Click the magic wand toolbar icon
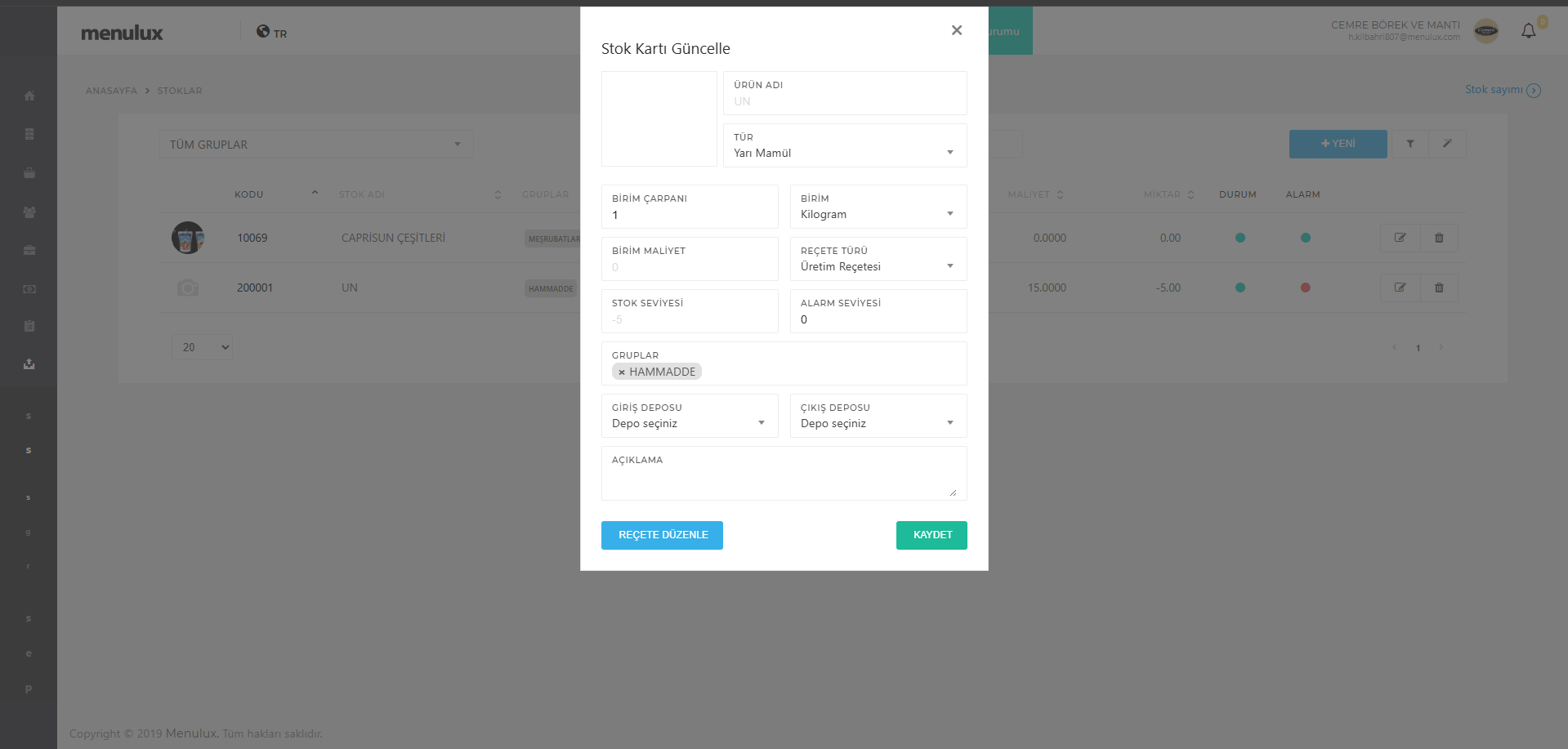Image resolution: width=1568 pixels, height=749 pixels. click(1447, 144)
